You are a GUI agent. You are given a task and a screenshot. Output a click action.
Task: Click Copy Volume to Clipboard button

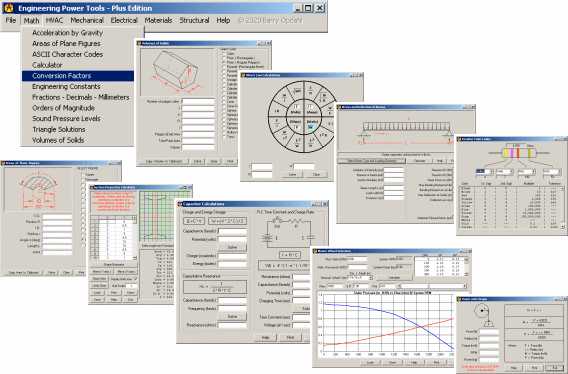(x=162, y=161)
